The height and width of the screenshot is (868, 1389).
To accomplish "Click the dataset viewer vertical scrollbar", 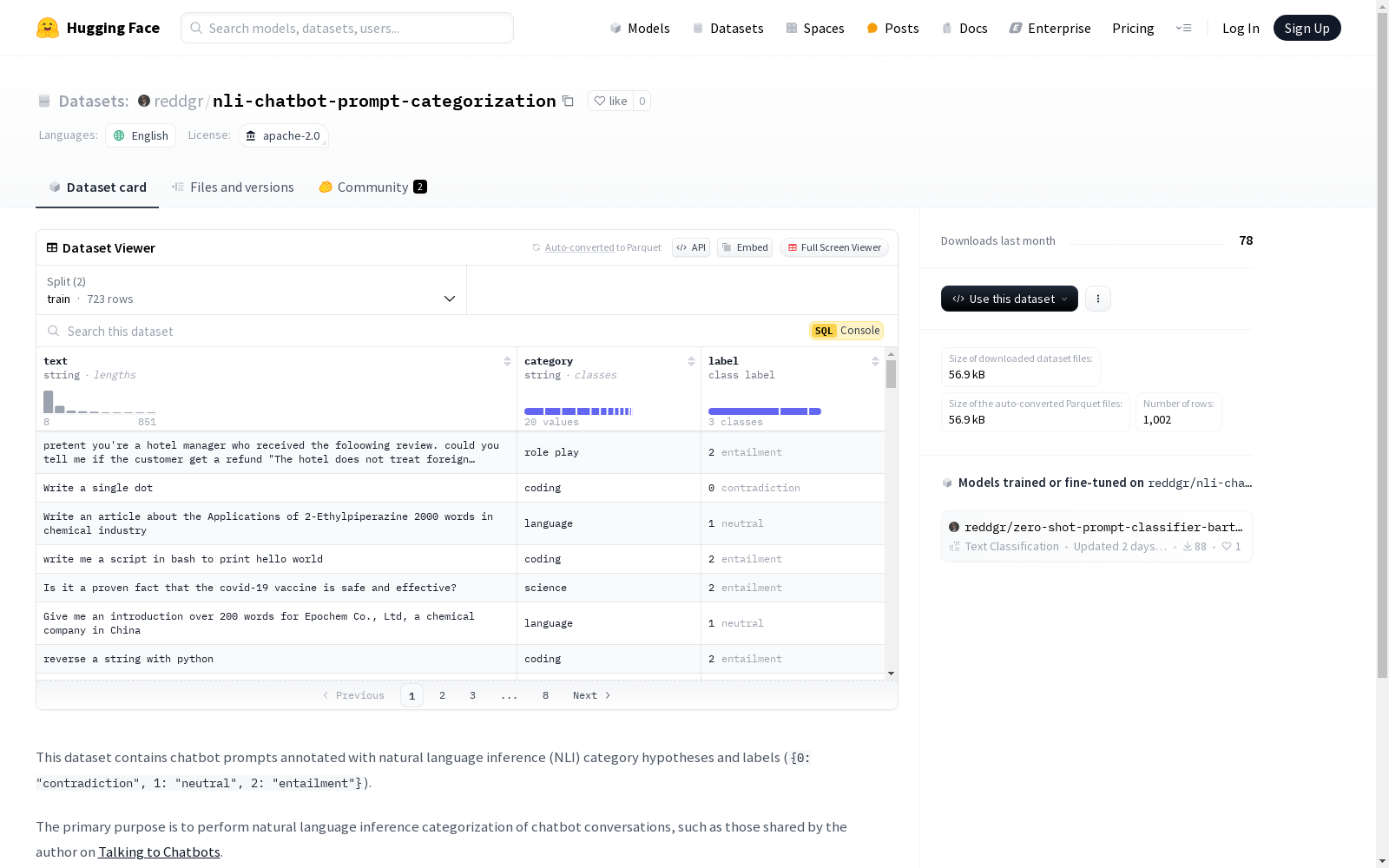I will click(891, 513).
